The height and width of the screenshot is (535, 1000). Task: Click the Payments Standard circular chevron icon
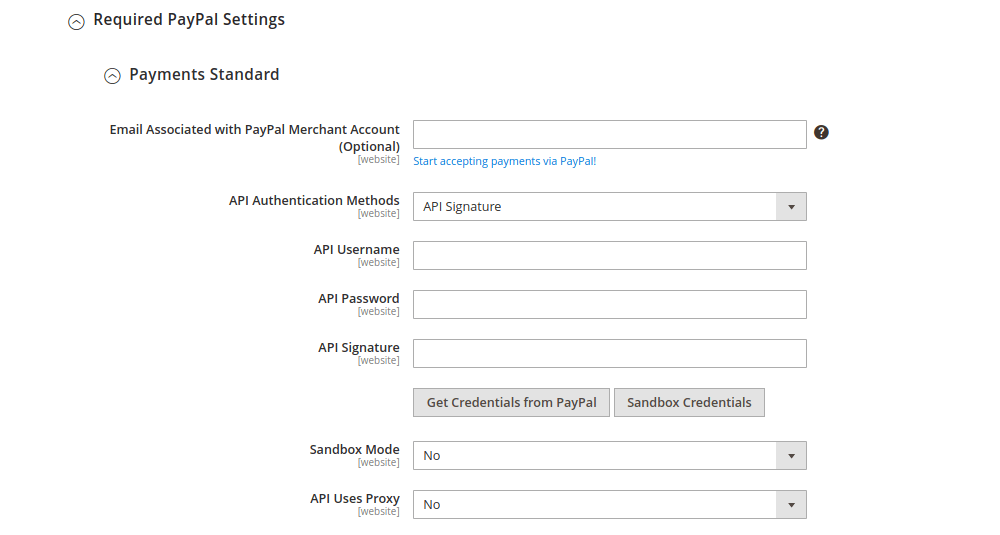pyautogui.click(x=112, y=76)
